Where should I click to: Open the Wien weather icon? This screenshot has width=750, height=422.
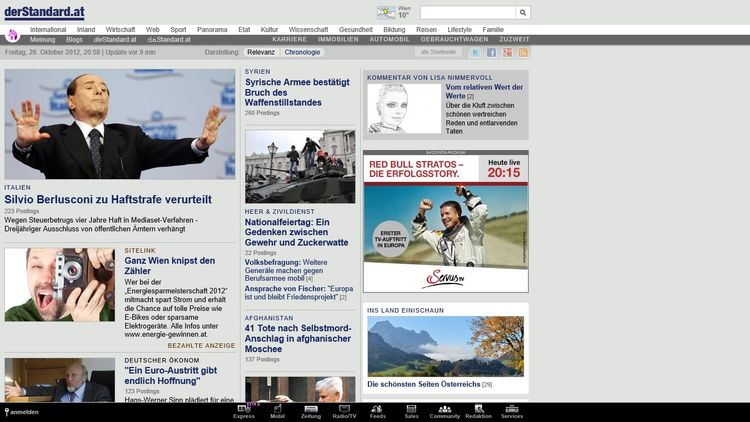click(x=385, y=13)
